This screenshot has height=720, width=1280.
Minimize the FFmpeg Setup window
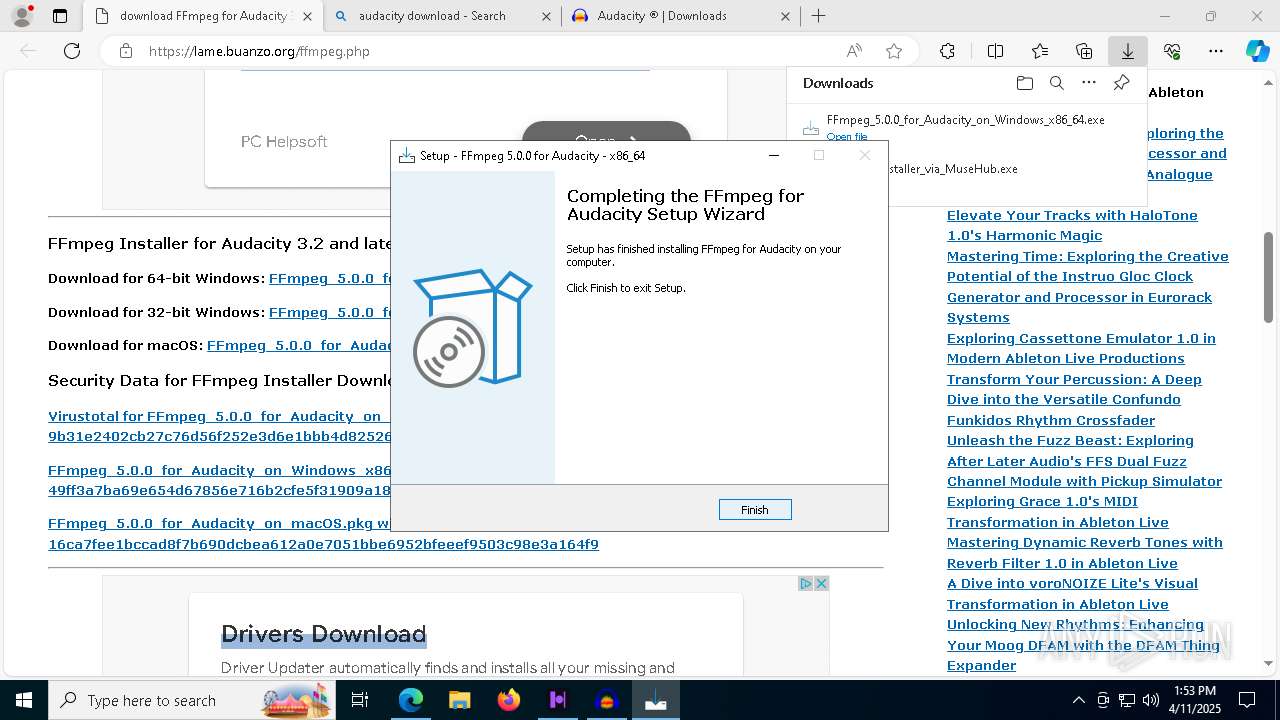pos(773,155)
